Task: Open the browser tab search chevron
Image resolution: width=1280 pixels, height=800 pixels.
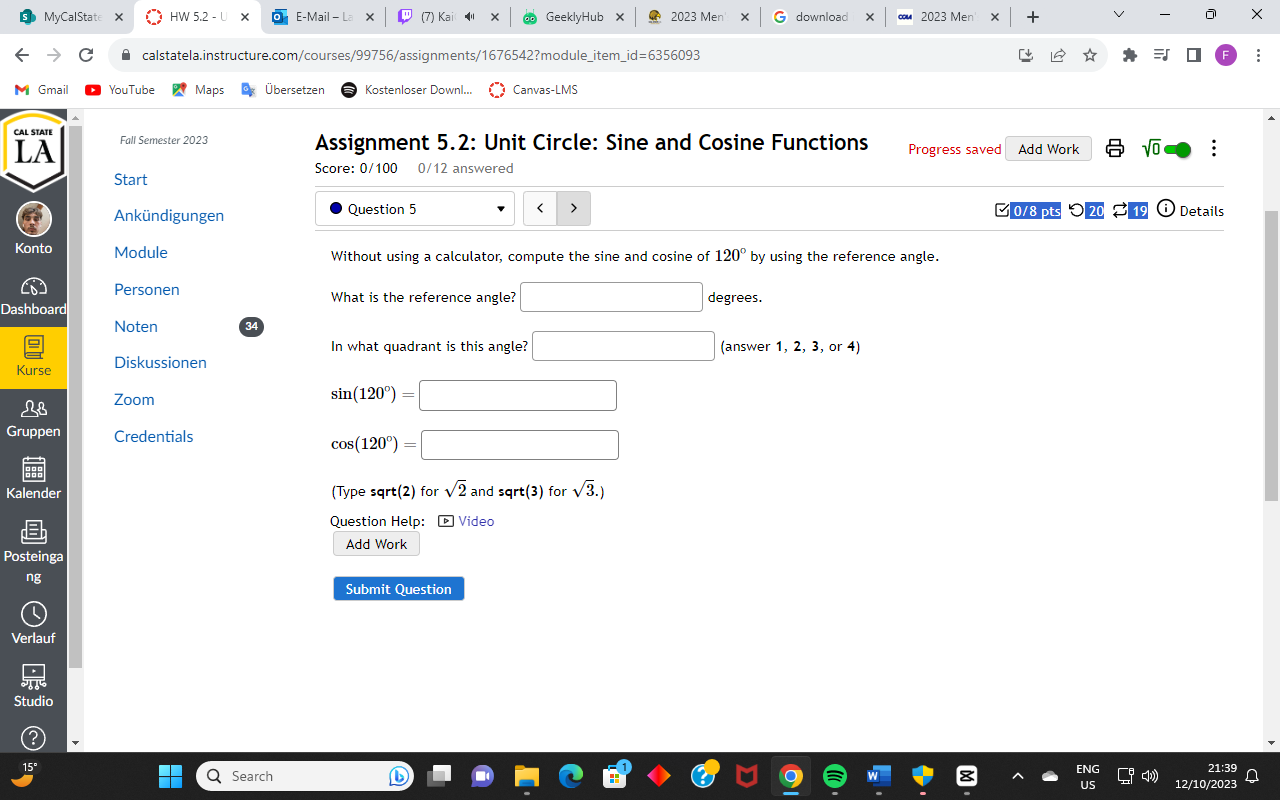Action: coord(1118,16)
